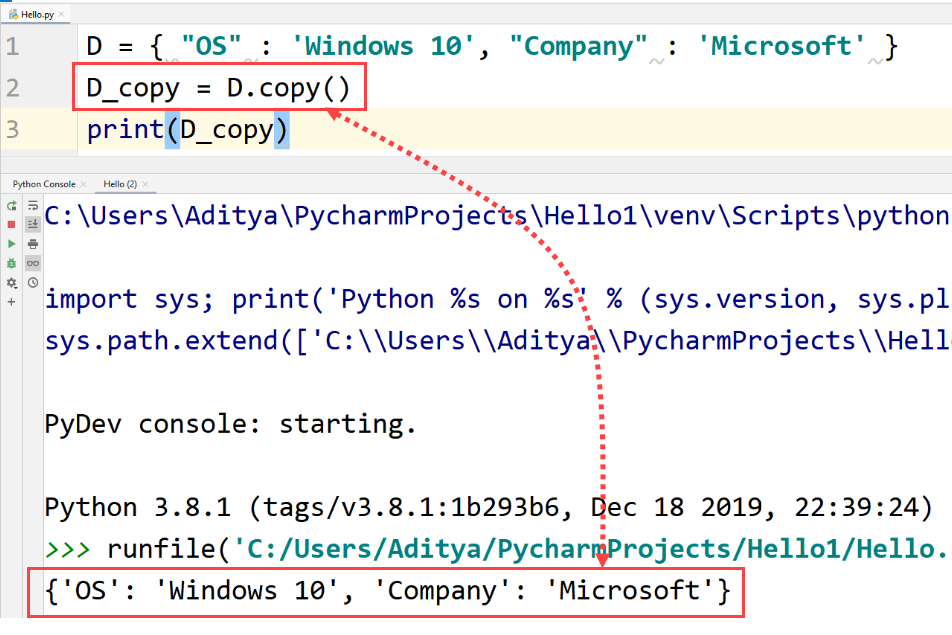The height and width of the screenshot is (635, 952).
Task: Click the Python 3.8.1 version line
Action: 489,508
